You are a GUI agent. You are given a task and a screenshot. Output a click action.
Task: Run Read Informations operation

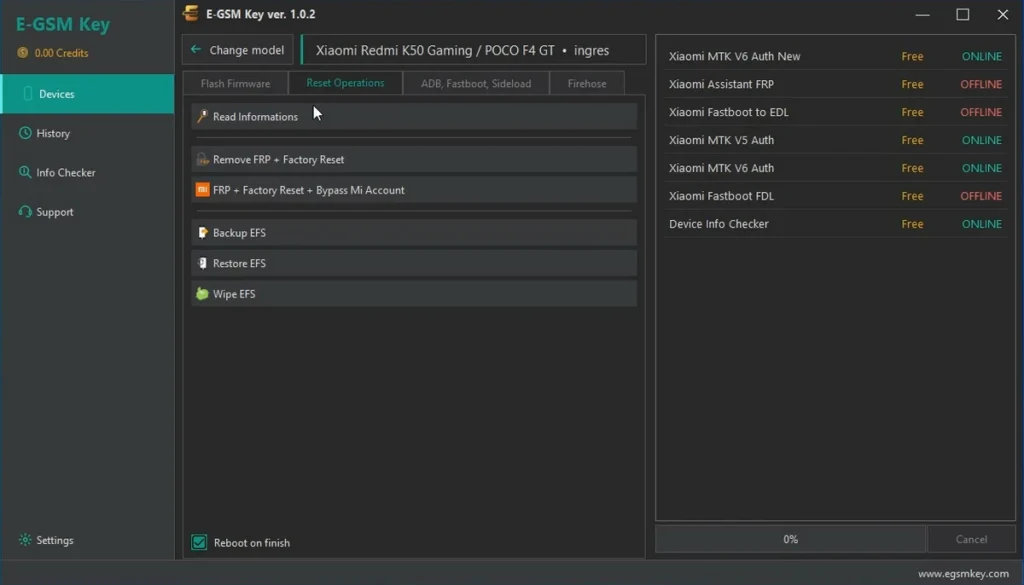(x=414, y=116)
